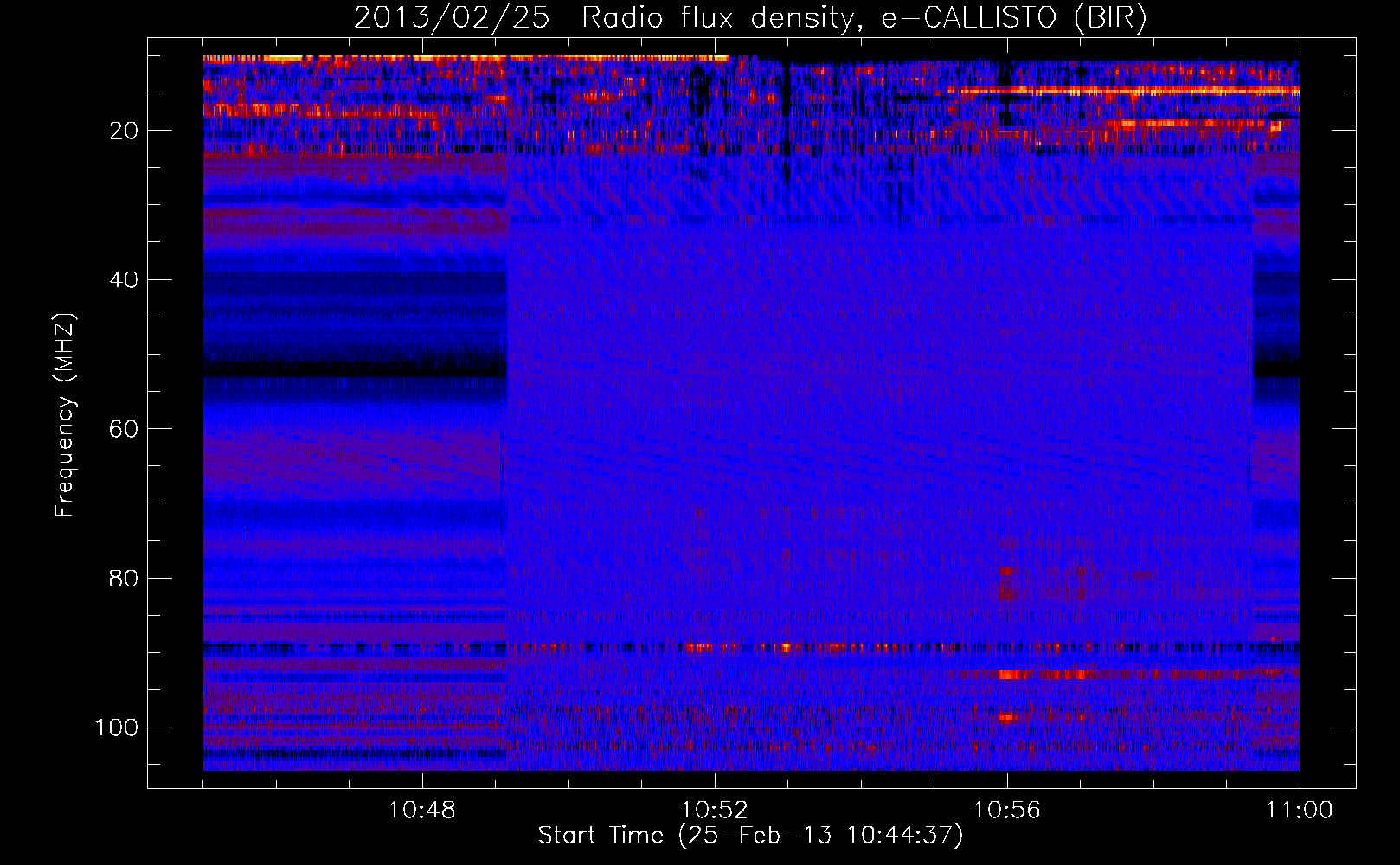Click the 10:56 time tick label

[1007, 811]
